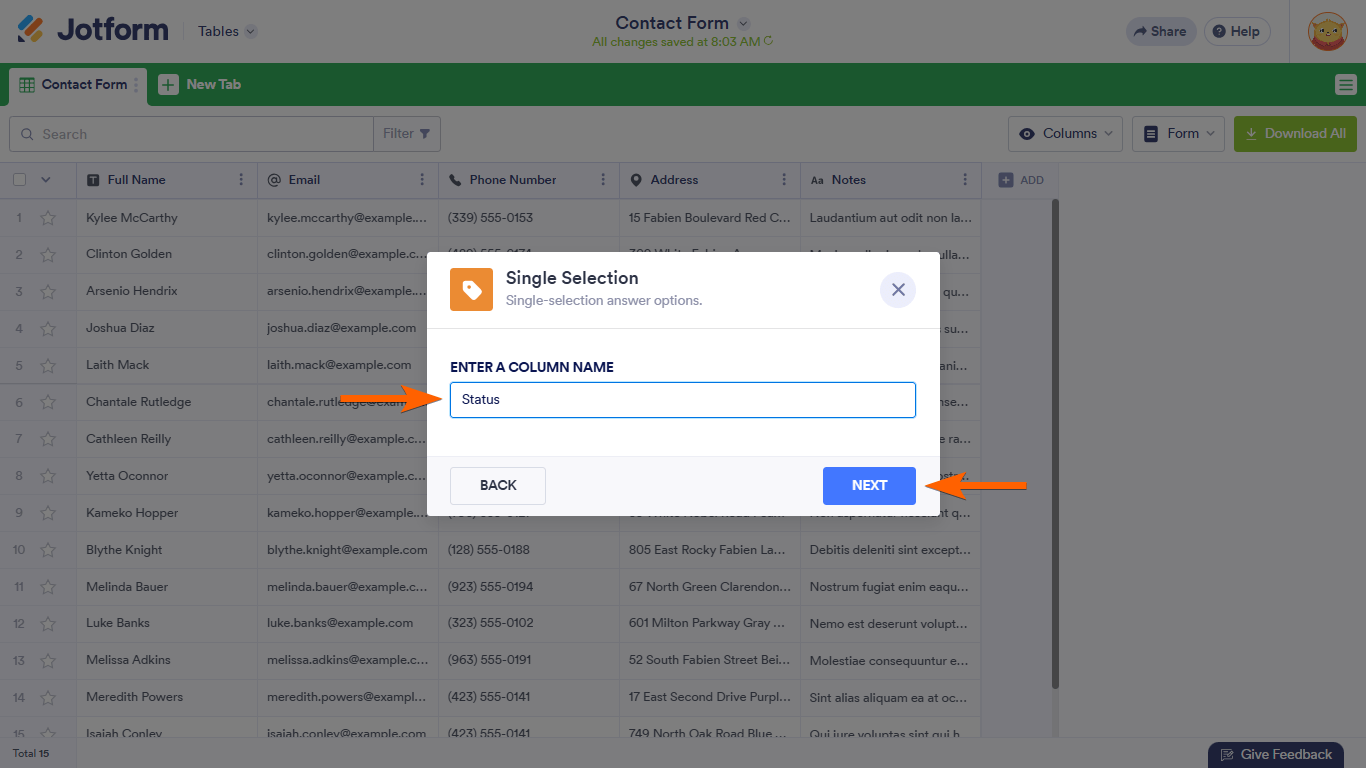
Task: Click the phone cell (963) 555-0191
Action: pos(529,661)
